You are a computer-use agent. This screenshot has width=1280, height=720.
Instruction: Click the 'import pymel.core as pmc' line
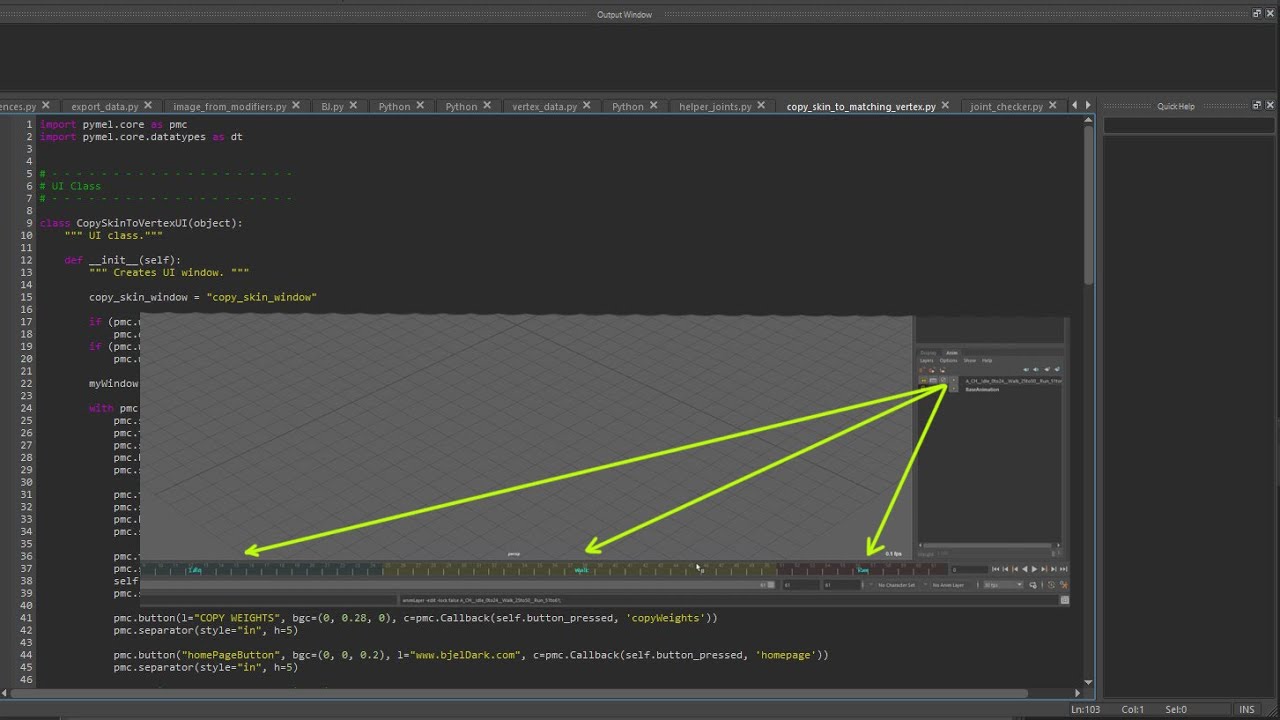pos(113,124)
